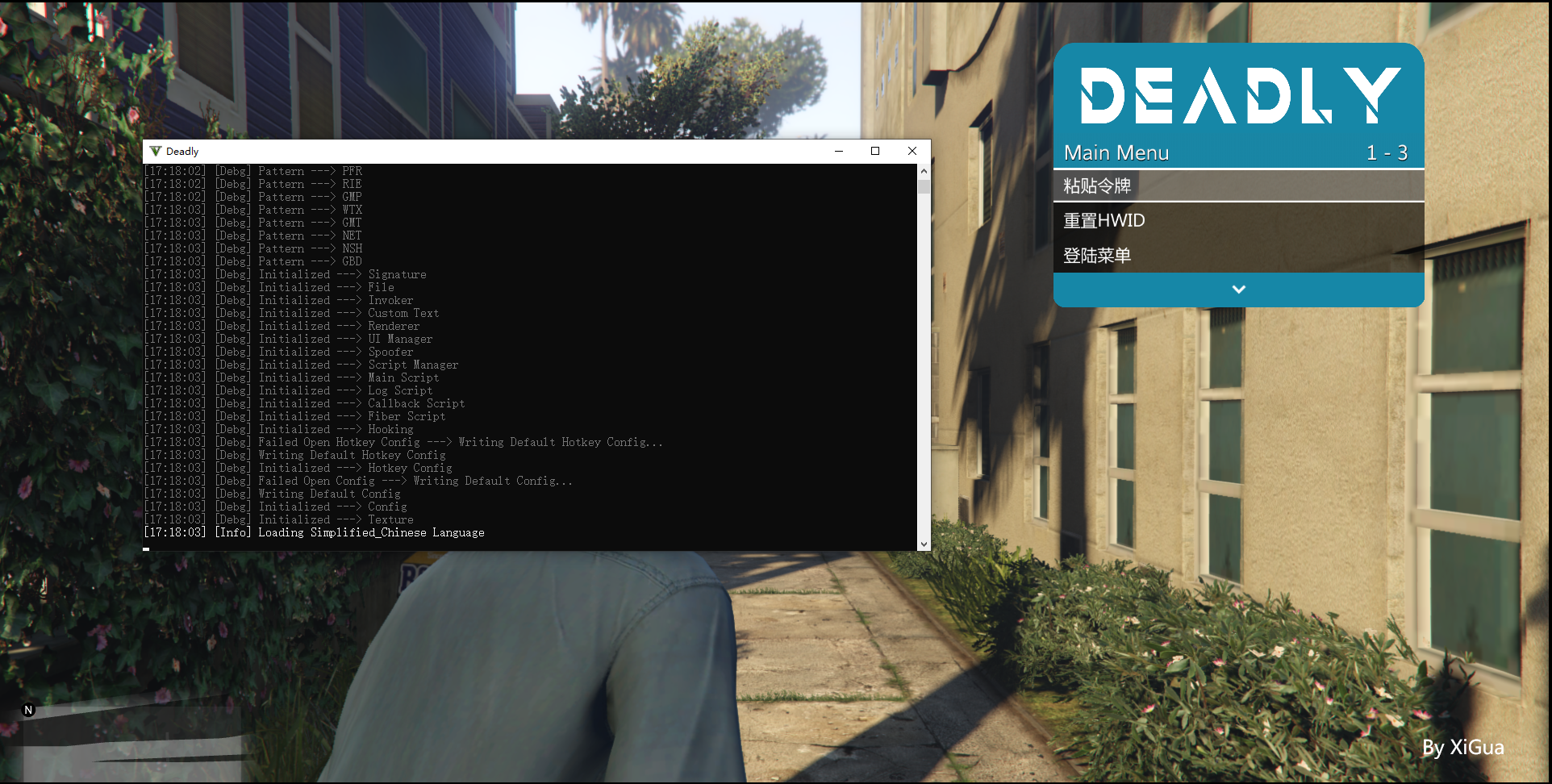Click the 'Initialized ---> Renderer' log line
The height and width of the screenshot is (784, 1552).
(x=282, y=326)
